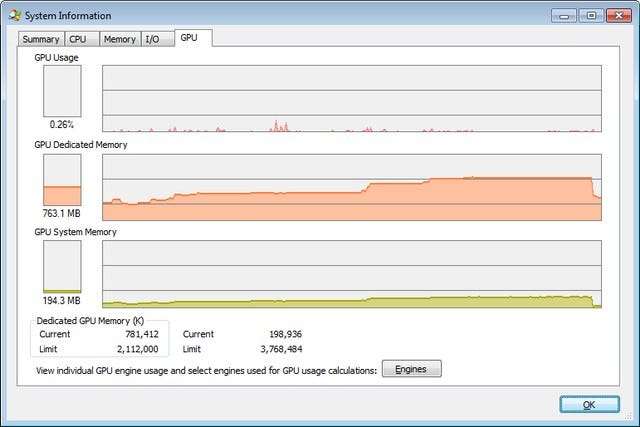
Task: Select the GPU tab
Action: pos(189,37)
